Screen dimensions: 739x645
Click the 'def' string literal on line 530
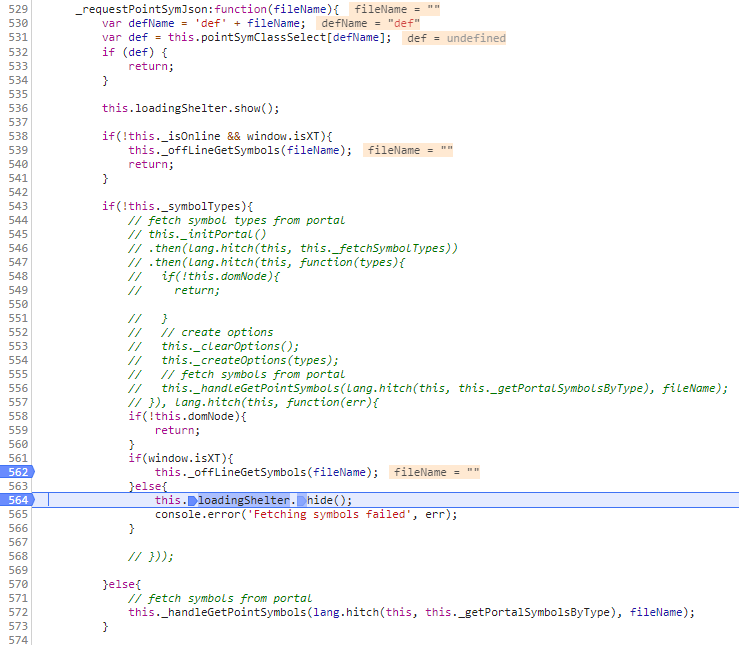pyautogui.click(x=210, y=23)
